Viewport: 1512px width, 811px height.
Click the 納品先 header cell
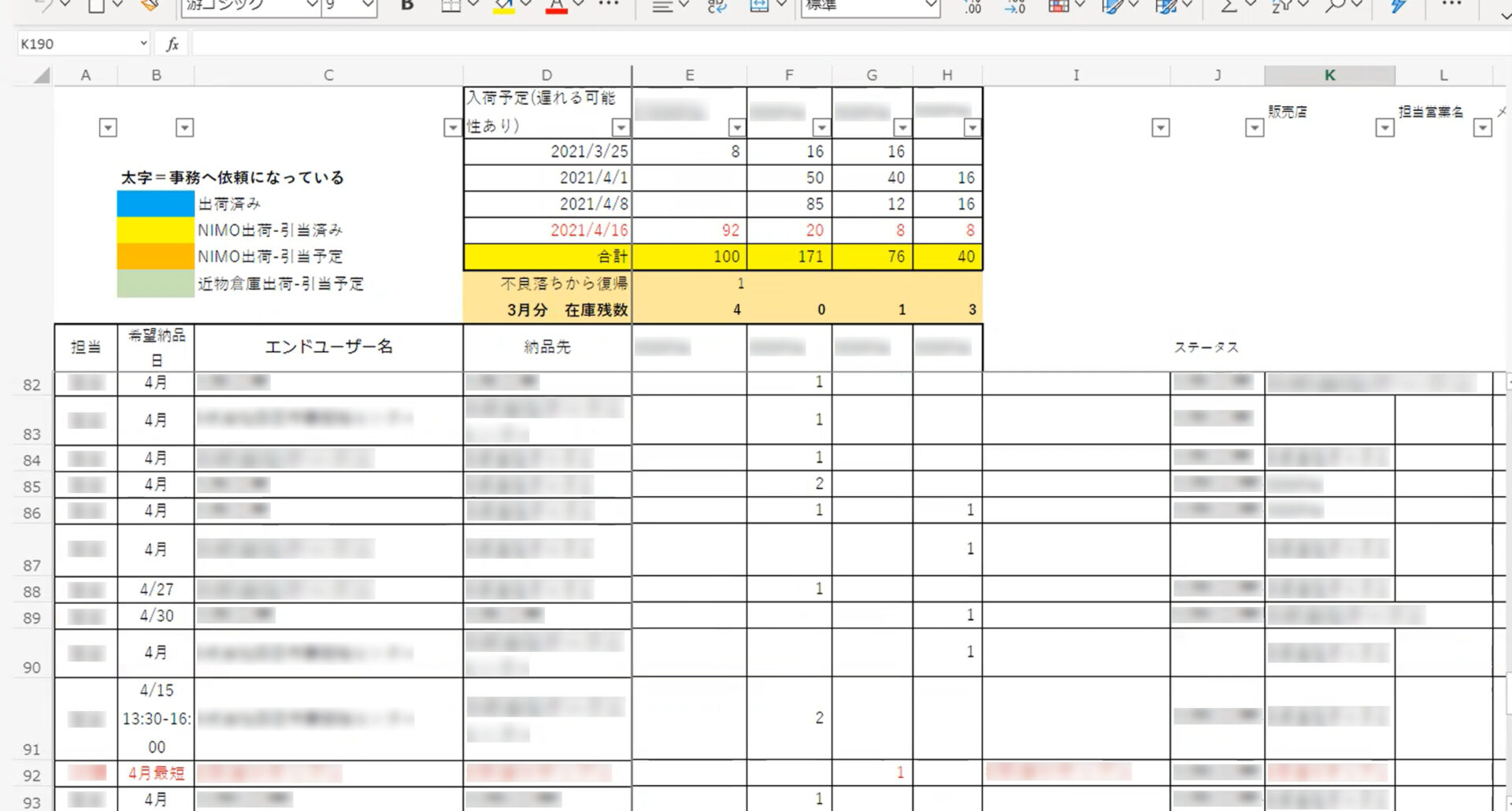[x=547, y=347]
